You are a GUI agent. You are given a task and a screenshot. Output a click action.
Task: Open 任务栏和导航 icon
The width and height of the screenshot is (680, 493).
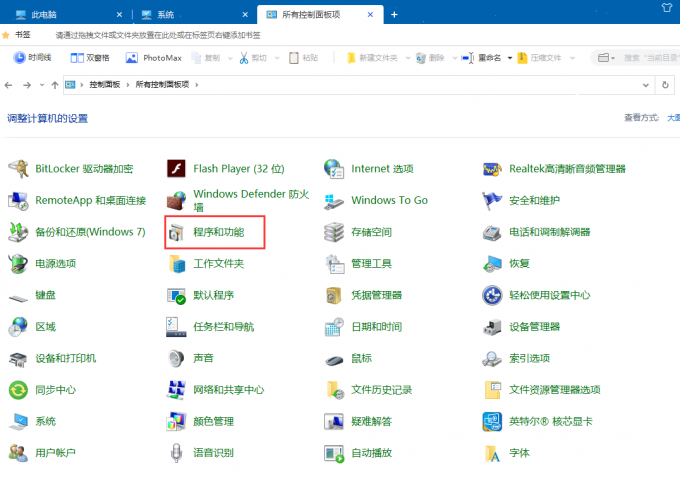pos(176,327)
